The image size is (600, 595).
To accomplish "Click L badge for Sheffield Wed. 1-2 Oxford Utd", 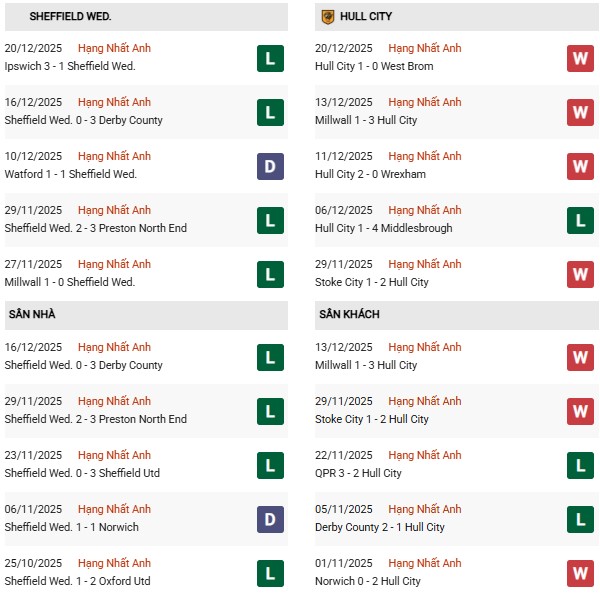I will click(x=269, y=573).
